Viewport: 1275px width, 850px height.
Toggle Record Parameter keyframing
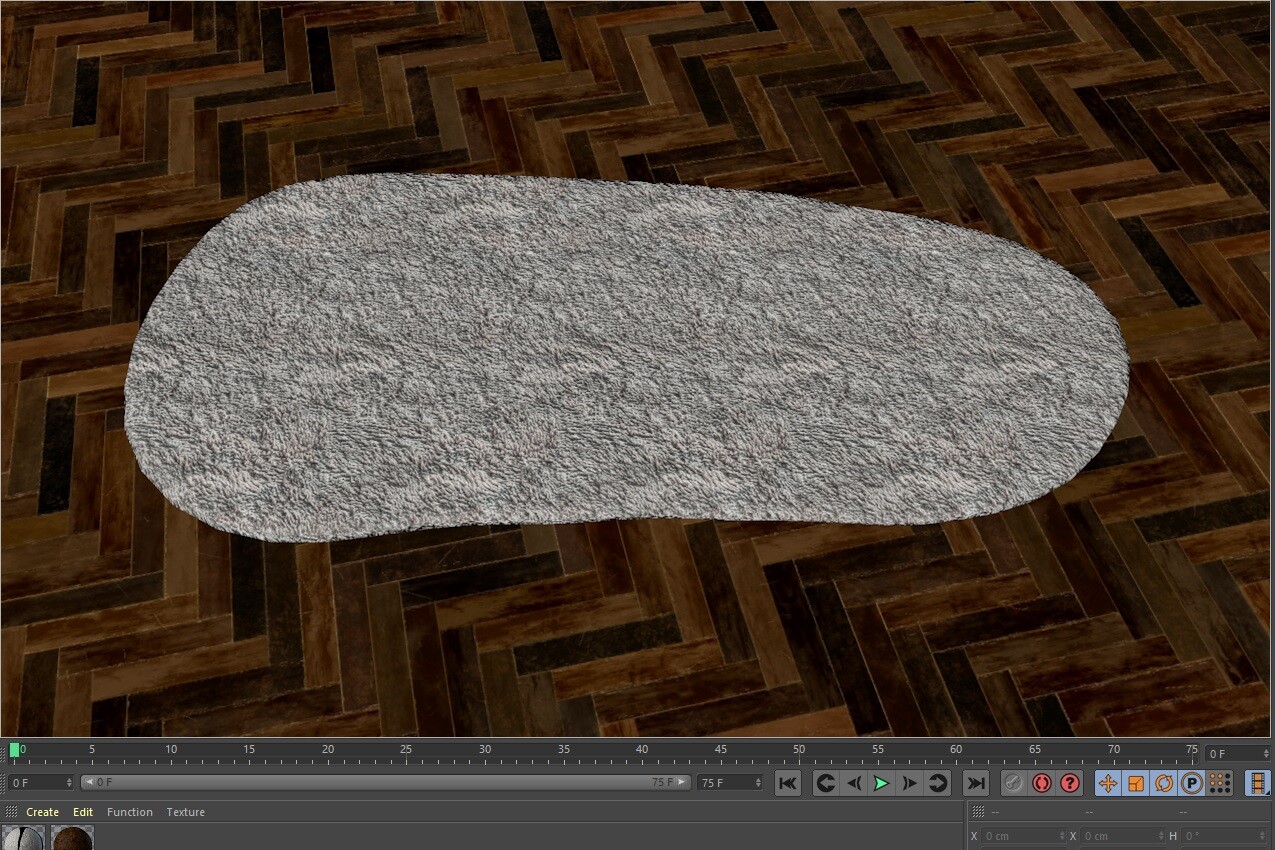(x=1191, y=784)
